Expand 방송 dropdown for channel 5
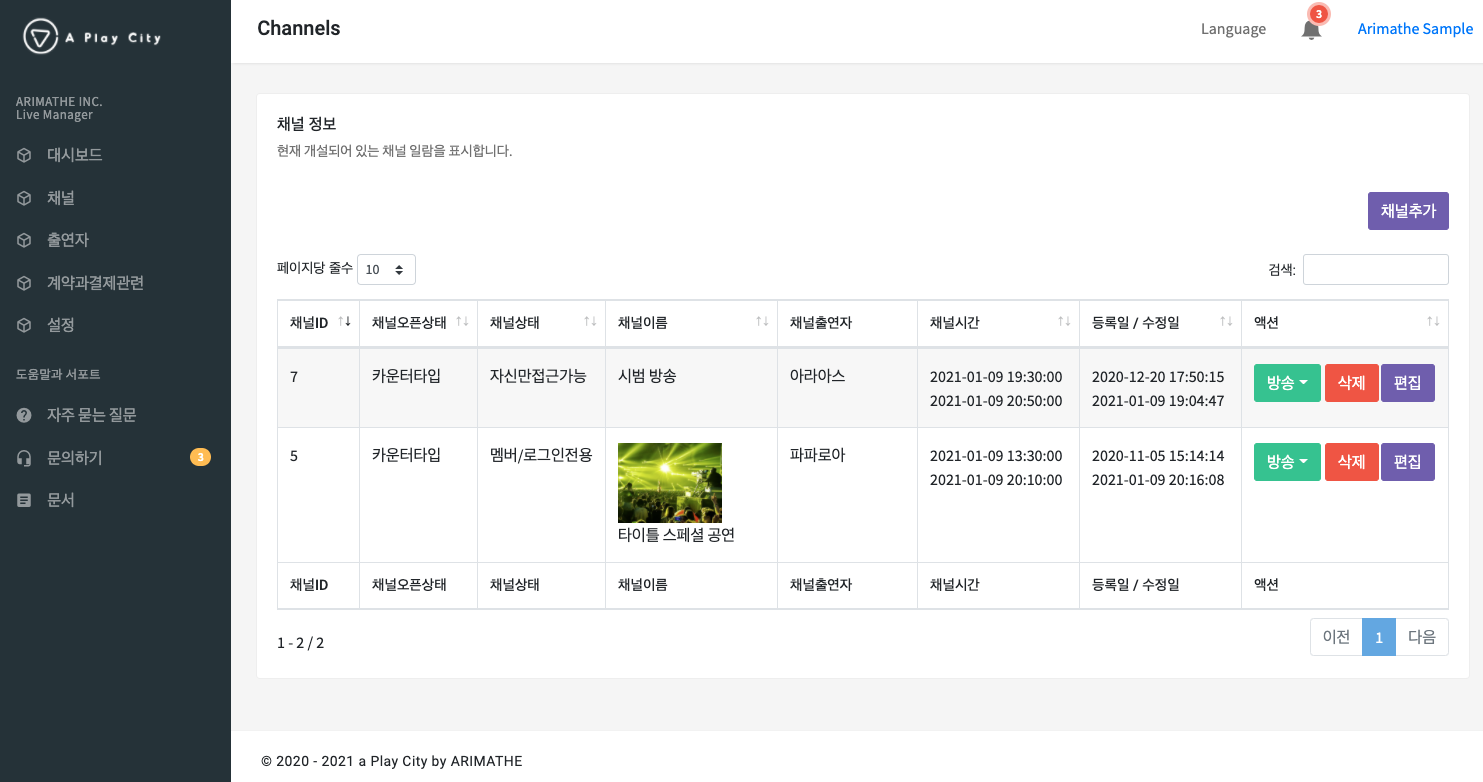Screen dimensions: 1483x782 coord(1287,462)
